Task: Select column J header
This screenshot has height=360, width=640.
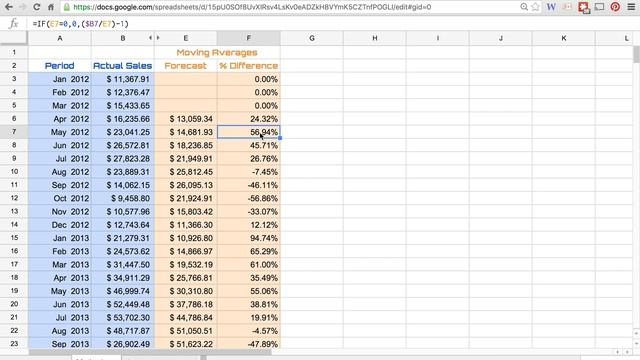Action: [x=501, y=38]
